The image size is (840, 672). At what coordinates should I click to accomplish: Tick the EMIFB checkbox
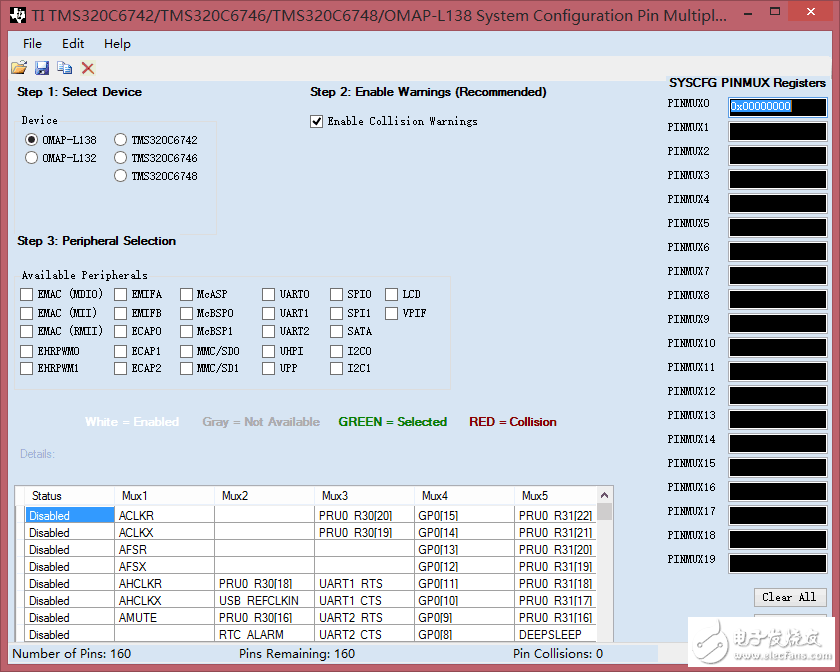pyautogui.click(x=121, y=313)
